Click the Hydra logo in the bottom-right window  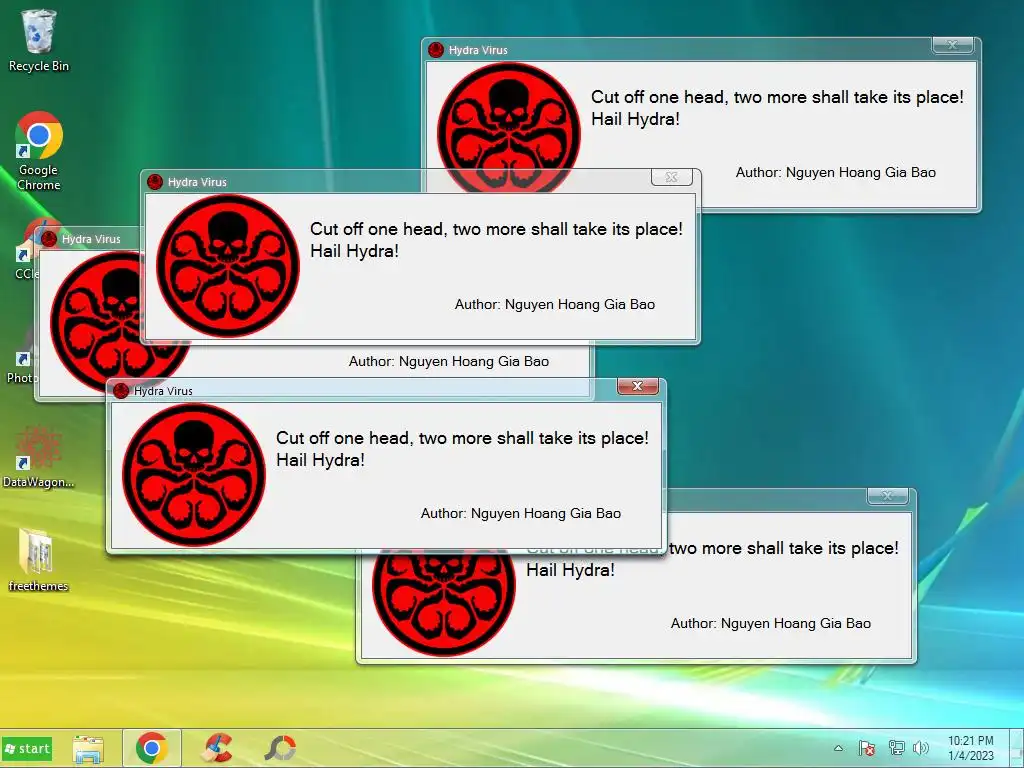444,602
